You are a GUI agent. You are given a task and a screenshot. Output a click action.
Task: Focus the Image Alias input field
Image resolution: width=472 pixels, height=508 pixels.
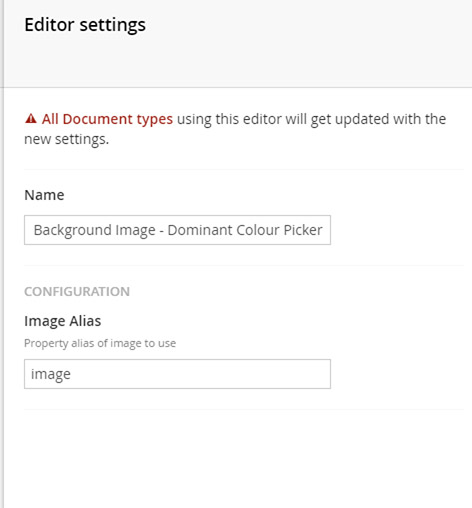177,374
